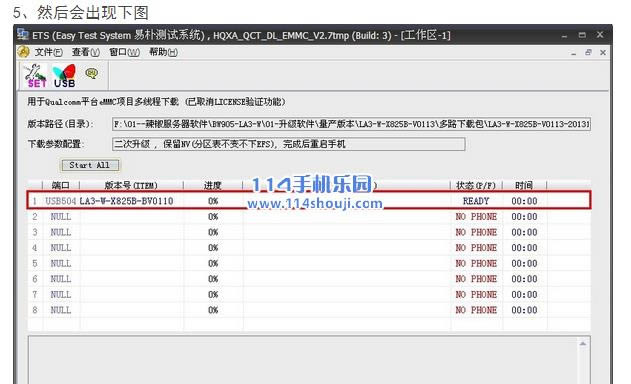This screenshot has width=631, height=384.
Task: Click the 状态(P/F) column header
Action: coord(476,185)
